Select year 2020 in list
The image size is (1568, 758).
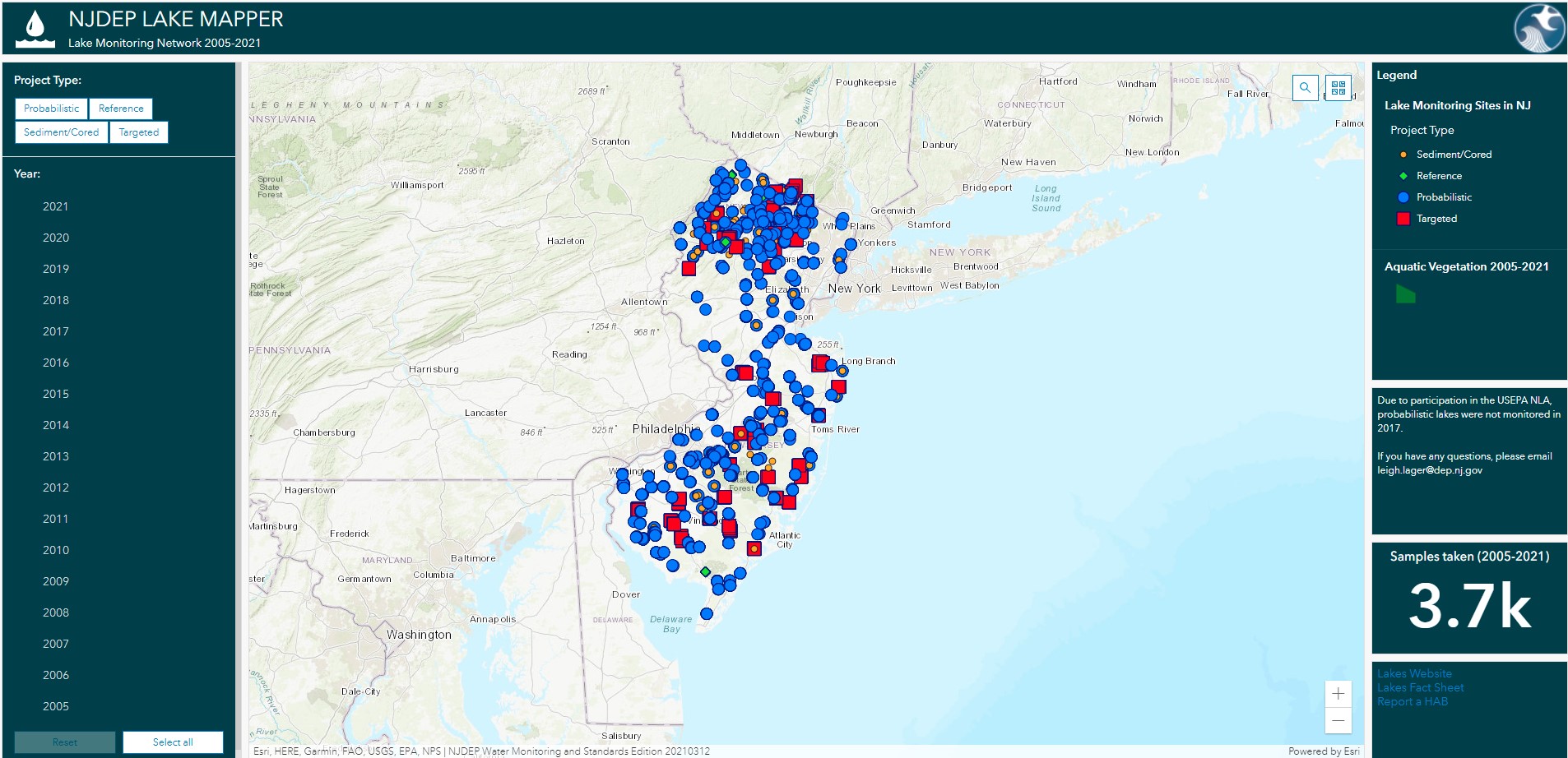(56, 238)
